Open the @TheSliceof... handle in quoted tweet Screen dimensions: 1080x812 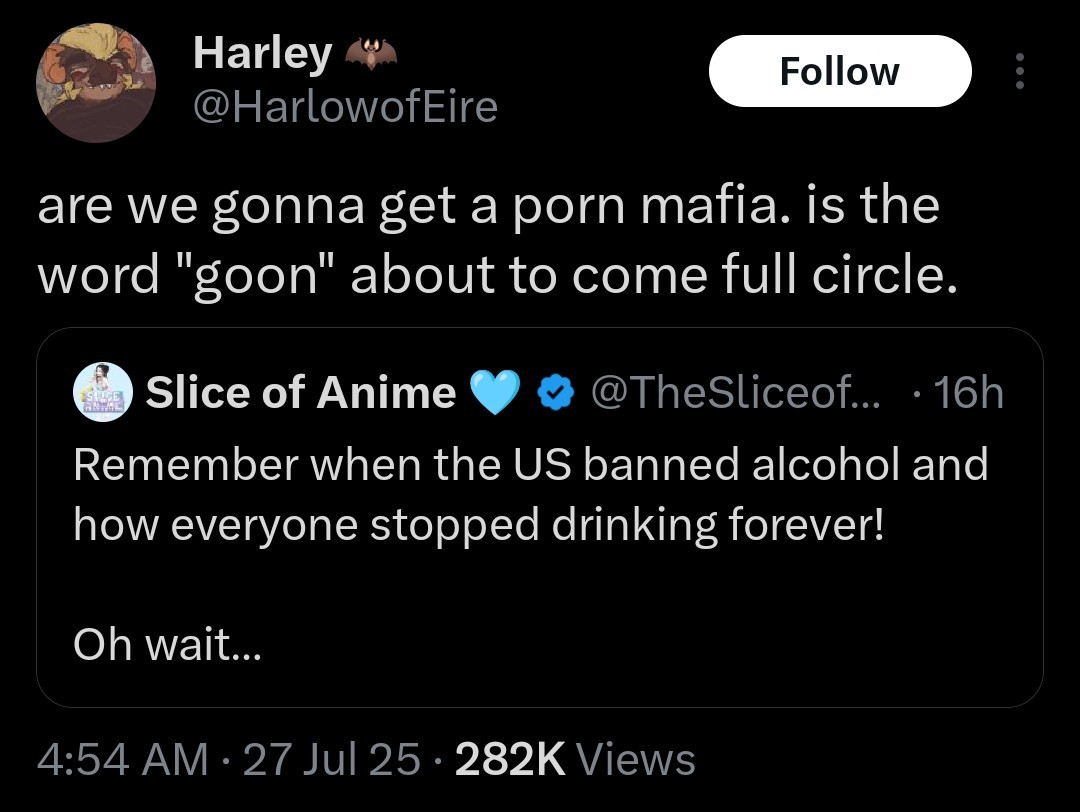pos(737,393)
